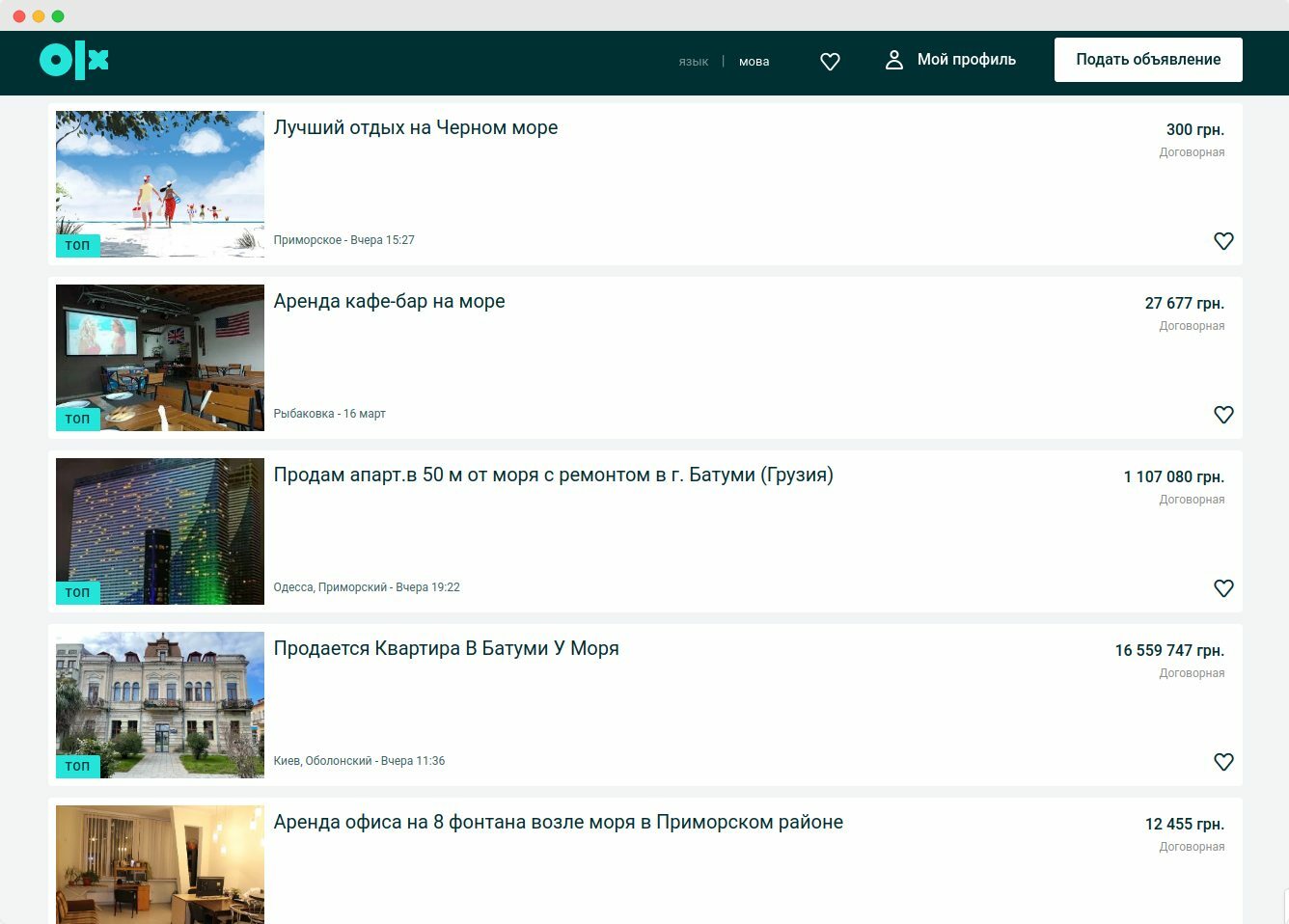Viewport: 1289px width, 924px height.
Task: Click price '16 559 747 грн.'
Action: (x=1169, y=650)
